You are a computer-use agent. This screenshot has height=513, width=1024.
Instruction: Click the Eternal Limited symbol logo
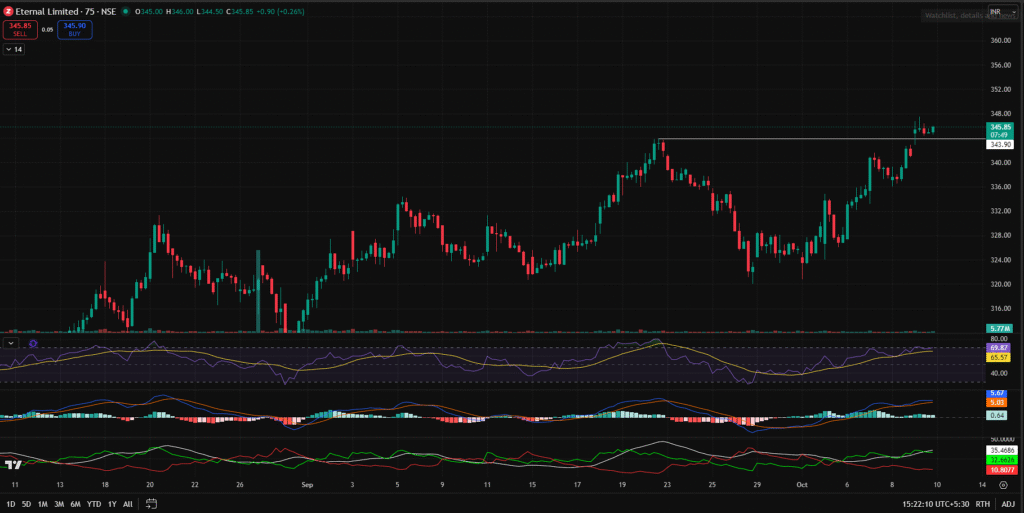click(x=9, y=11)
